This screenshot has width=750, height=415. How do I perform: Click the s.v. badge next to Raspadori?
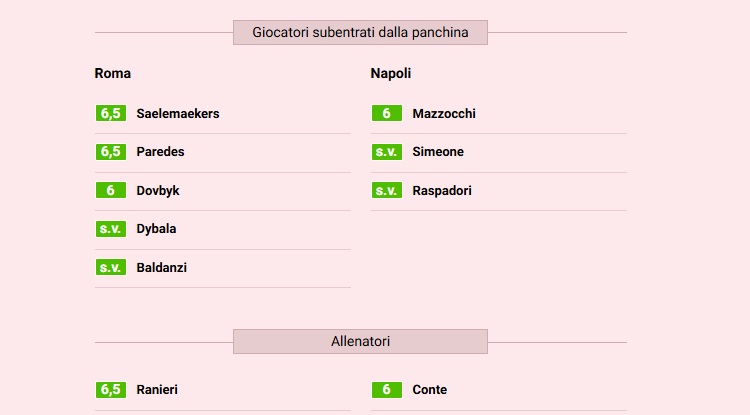coord(386,190)
